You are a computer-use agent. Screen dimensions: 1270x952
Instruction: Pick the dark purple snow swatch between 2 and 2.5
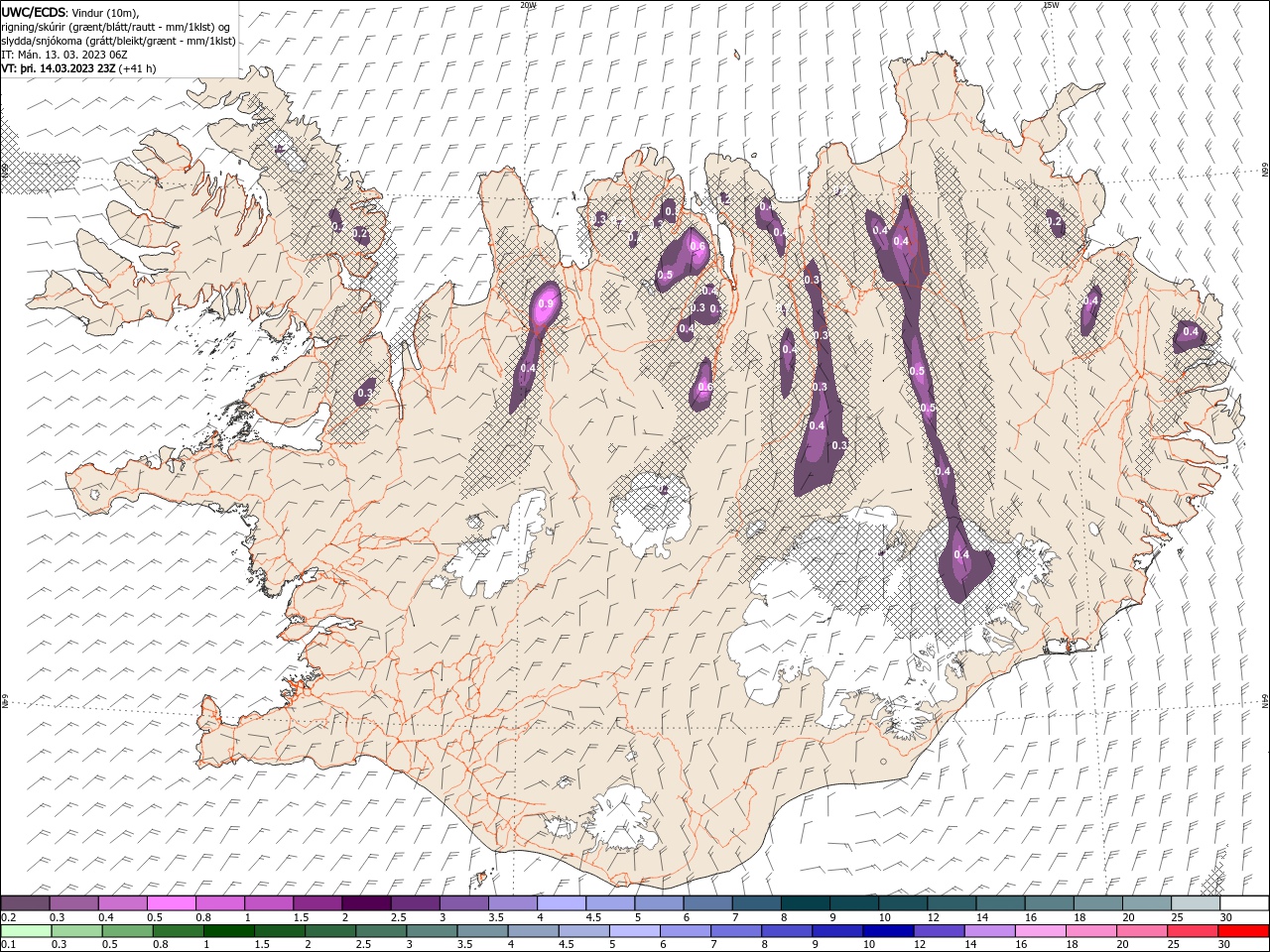pos(366,903)
